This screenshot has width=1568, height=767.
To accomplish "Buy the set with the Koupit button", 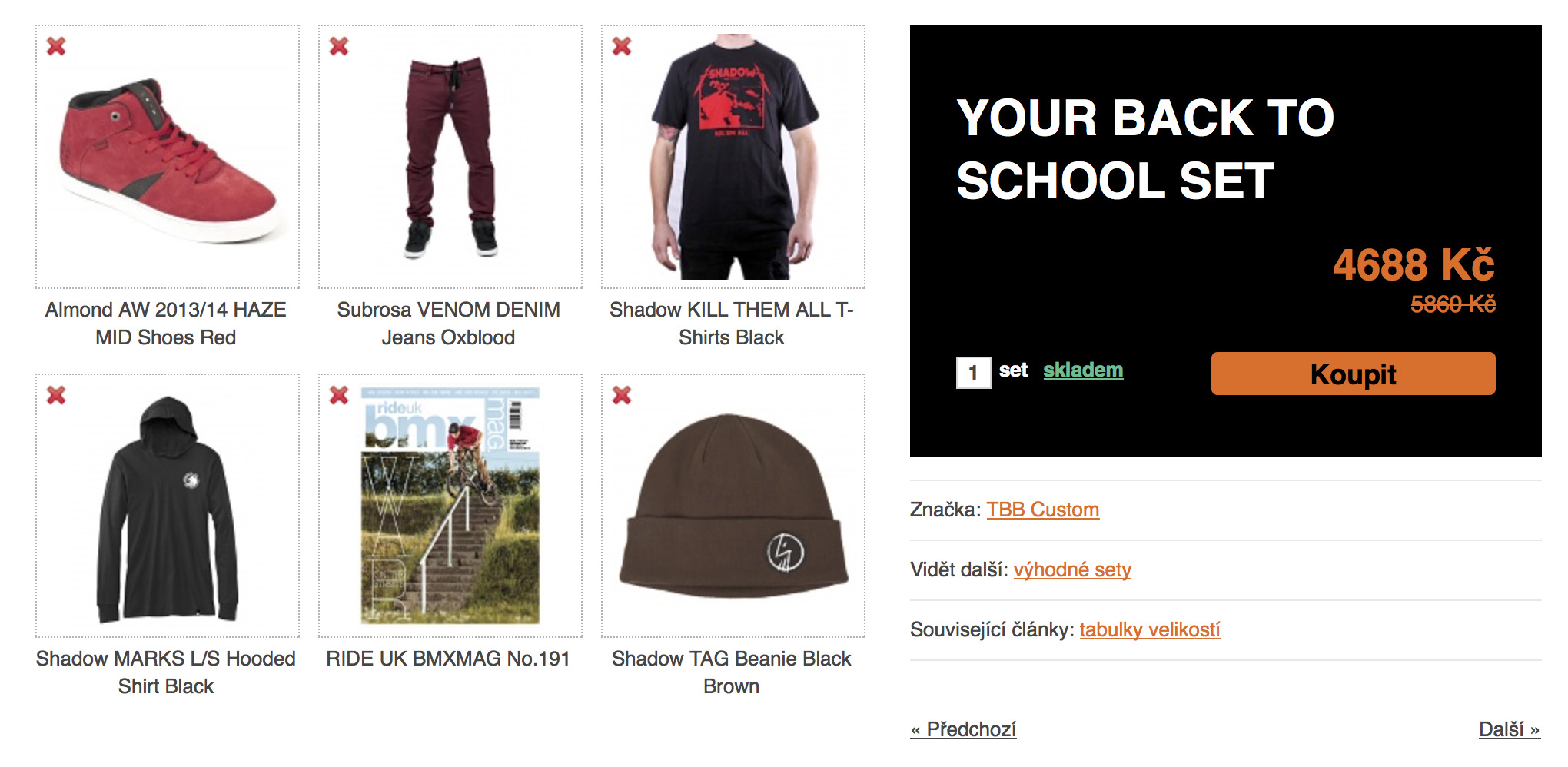I will 1353,374.
